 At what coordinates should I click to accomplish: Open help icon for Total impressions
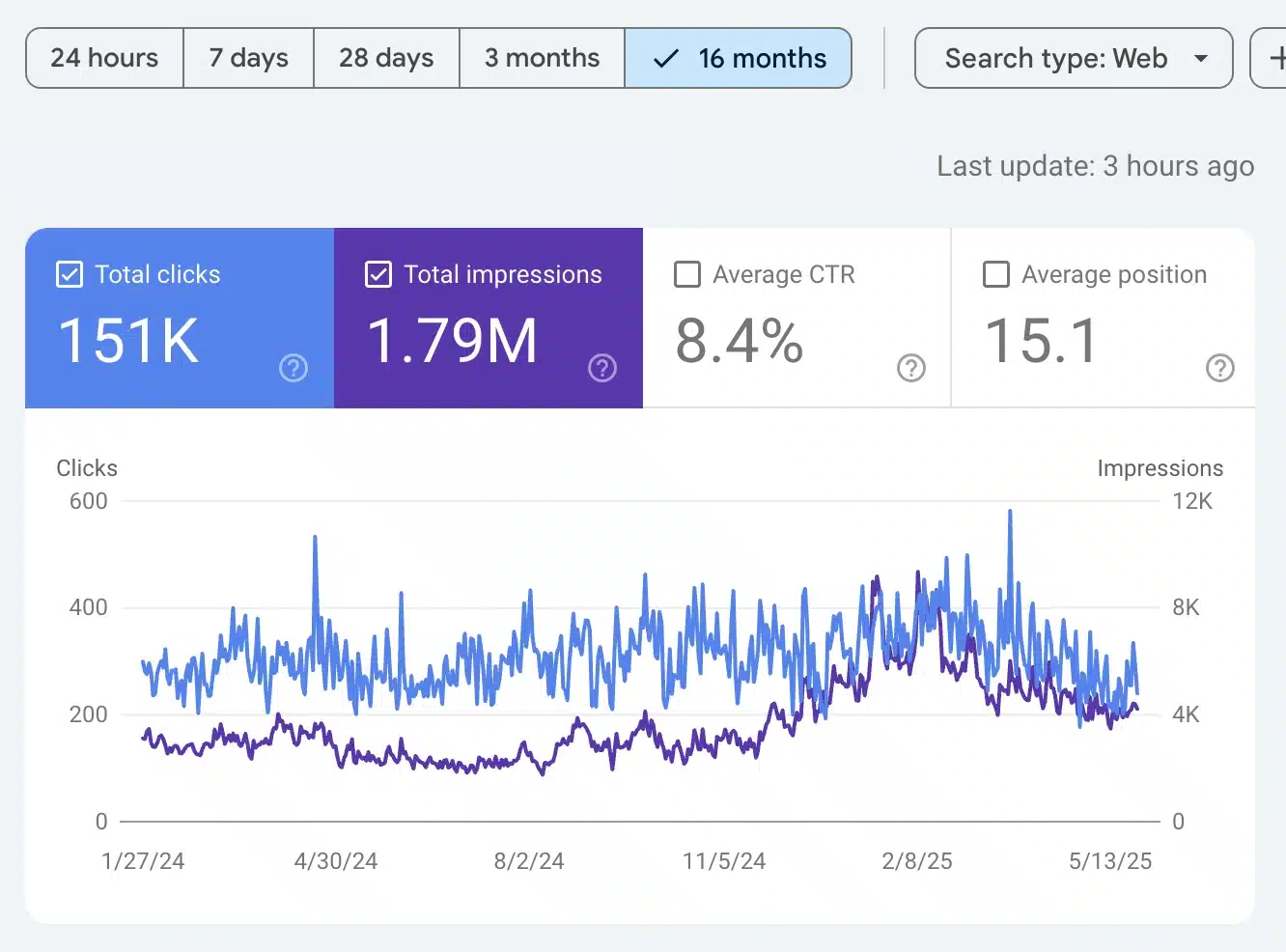[x=602, y=368]
